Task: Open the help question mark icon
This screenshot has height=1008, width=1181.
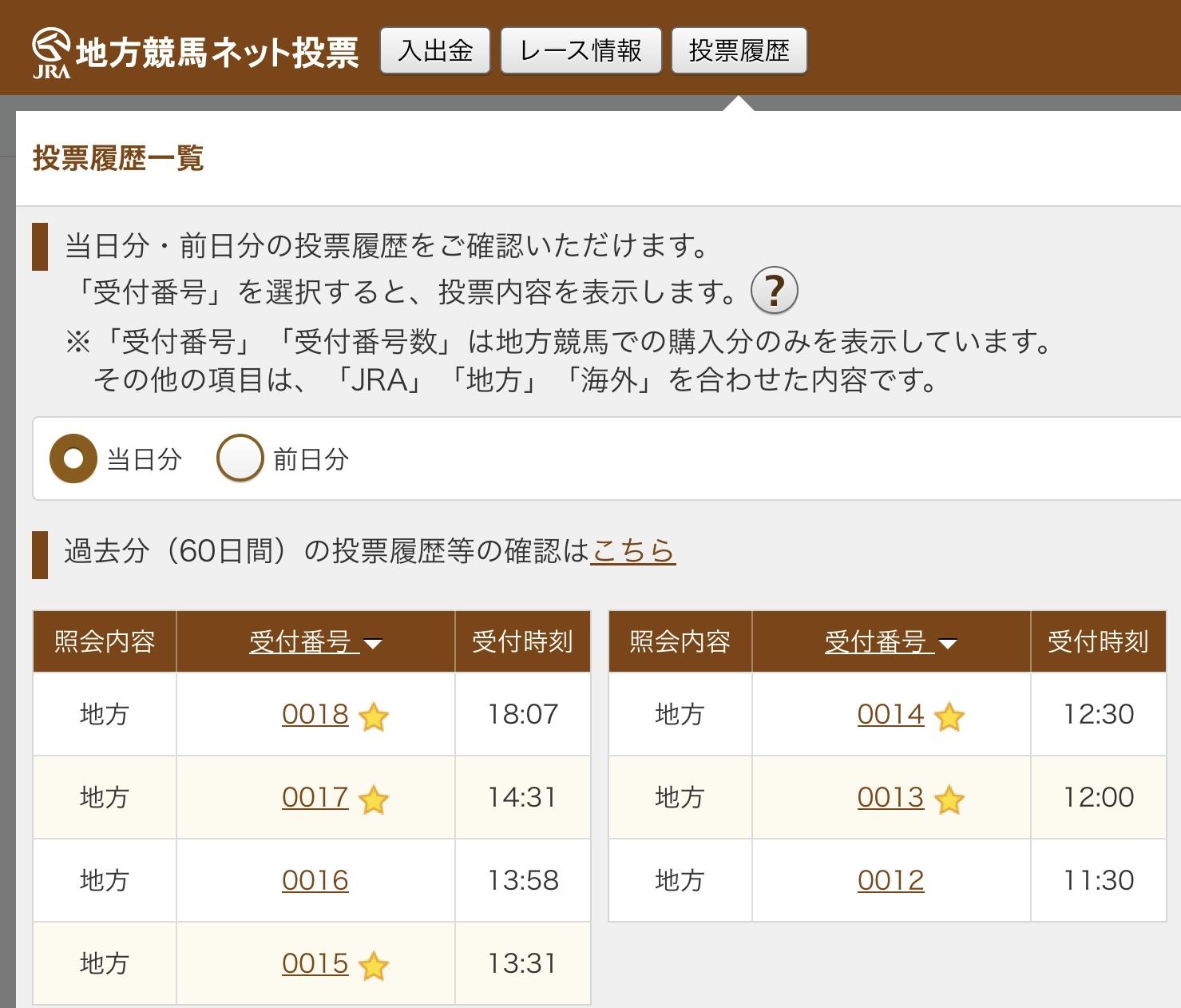Action: click(x=774, y=291)
